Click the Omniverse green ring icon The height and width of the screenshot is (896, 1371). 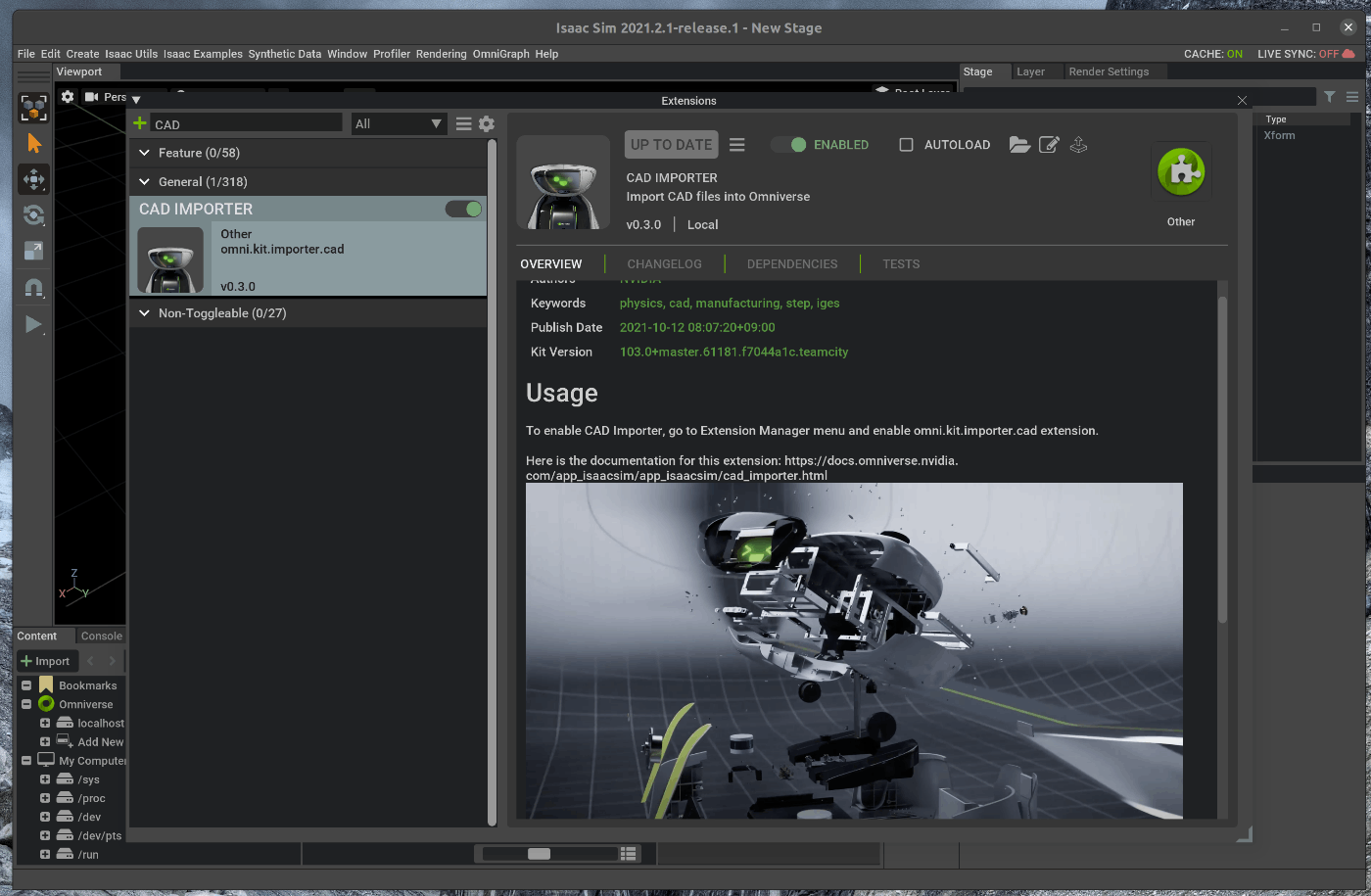(x=46, y=704)
